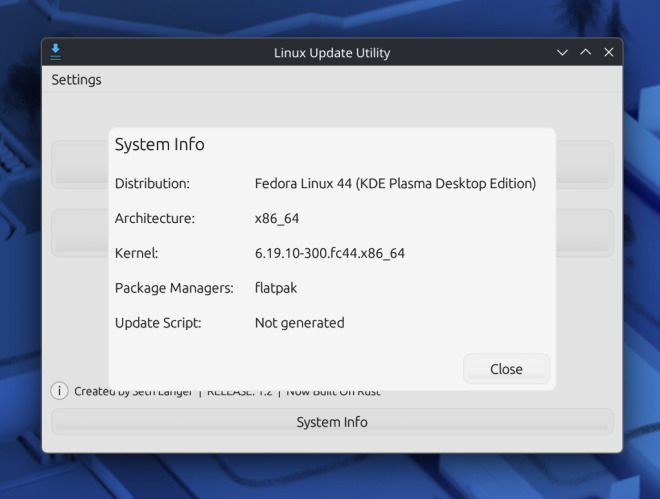Close the Linux Update Utility window
660x499 pixels.
coord(609,52)
